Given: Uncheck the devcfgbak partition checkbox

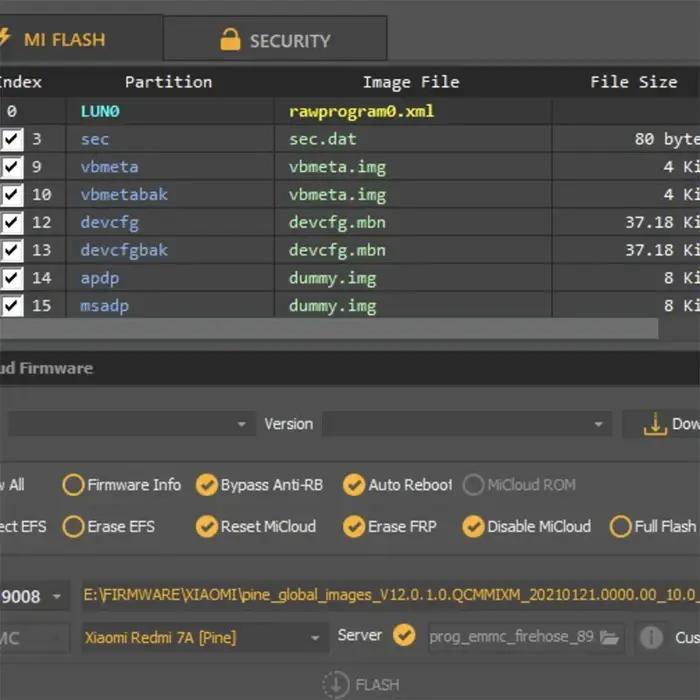Looking at the screenshot, I should pos(11,250).
